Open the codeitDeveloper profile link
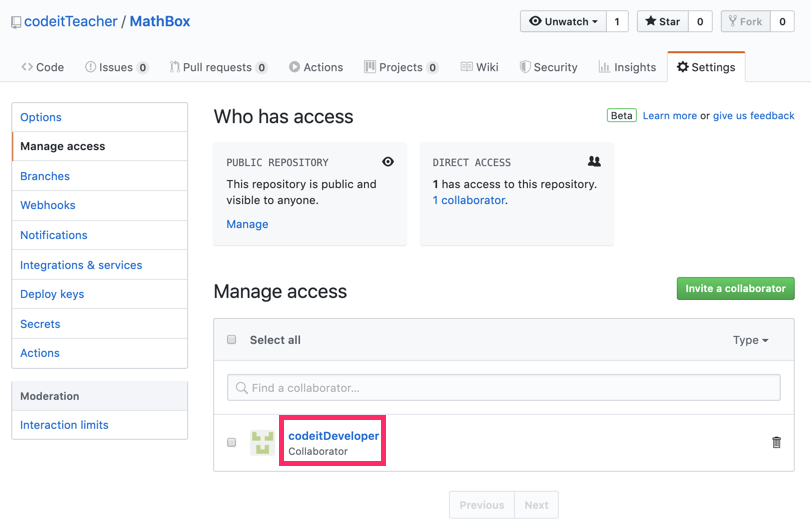The height and width of the screenshot is (526, 811). (x=334, y=436)
